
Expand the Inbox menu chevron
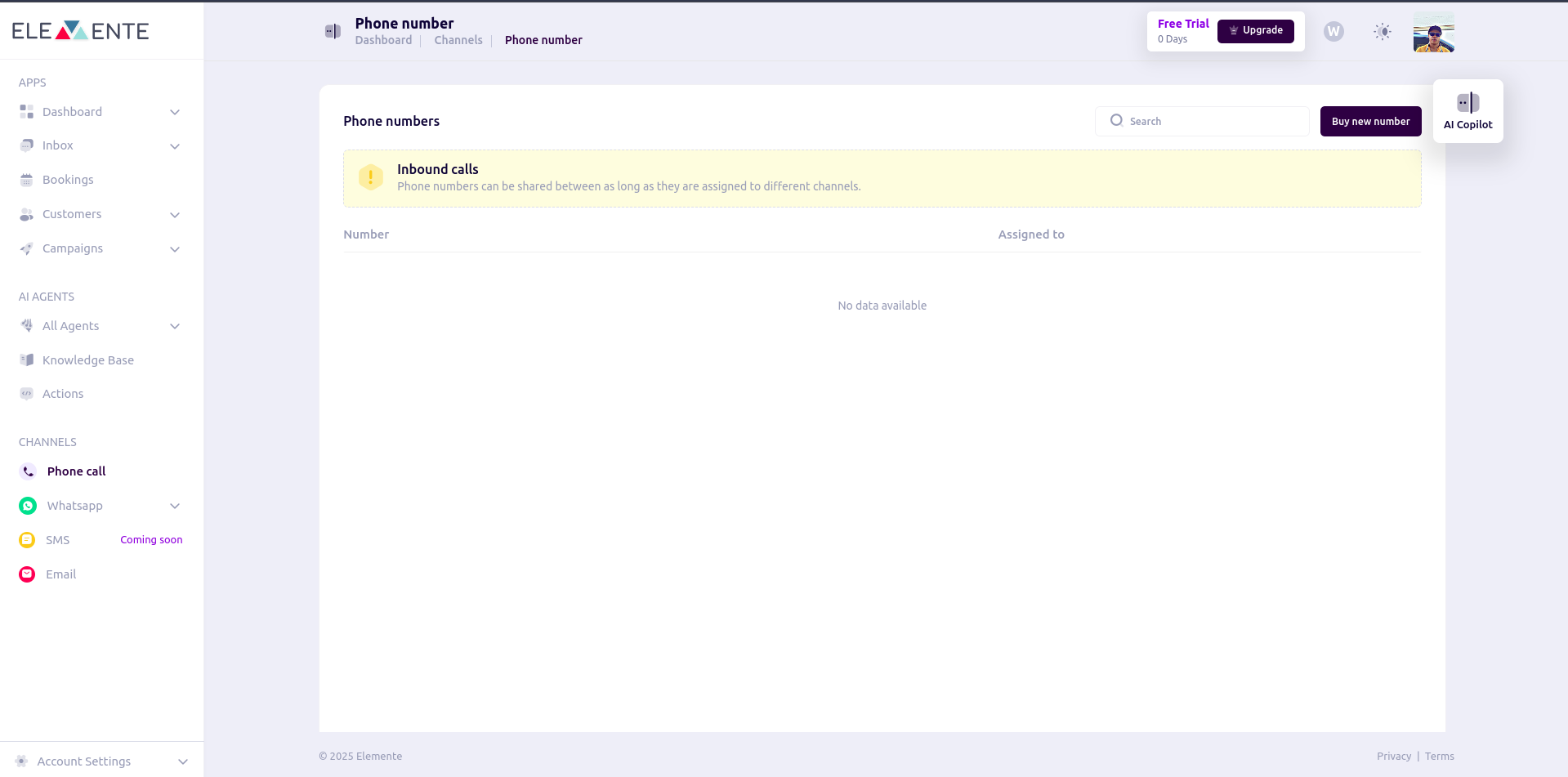coord(175,146)
